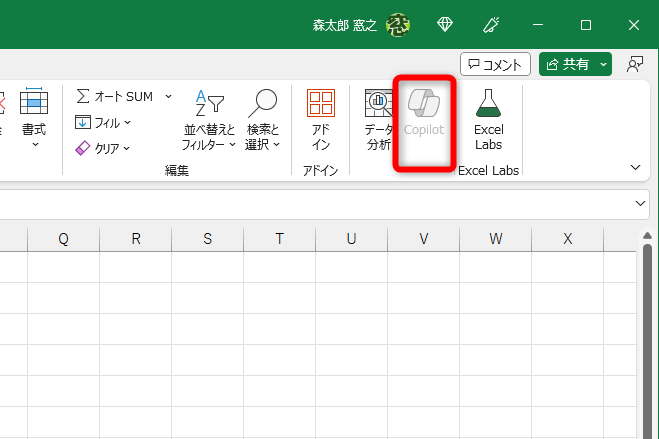
Task: Collapse the ribbon with the chevron
Action: pyautogui.click(x=634, y=166)
